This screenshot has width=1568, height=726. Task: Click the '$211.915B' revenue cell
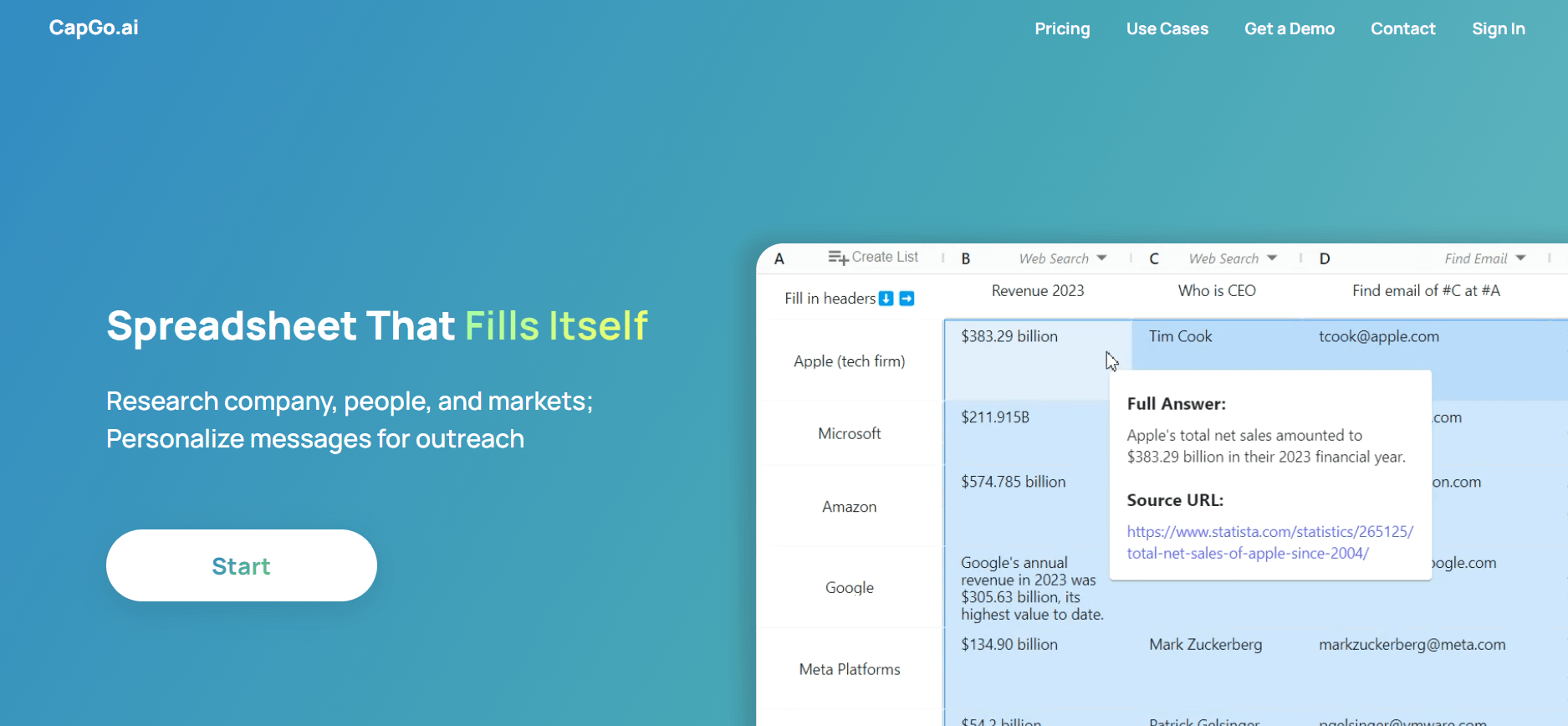pos(1028,432)
